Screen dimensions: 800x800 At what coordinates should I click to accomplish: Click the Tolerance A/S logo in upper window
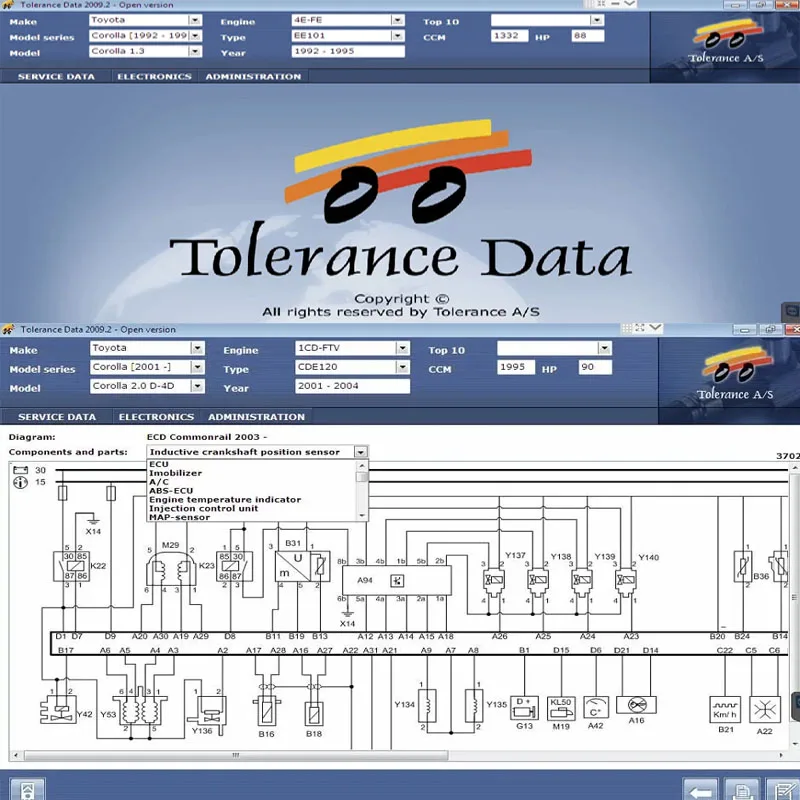click(x=726, y=42)
